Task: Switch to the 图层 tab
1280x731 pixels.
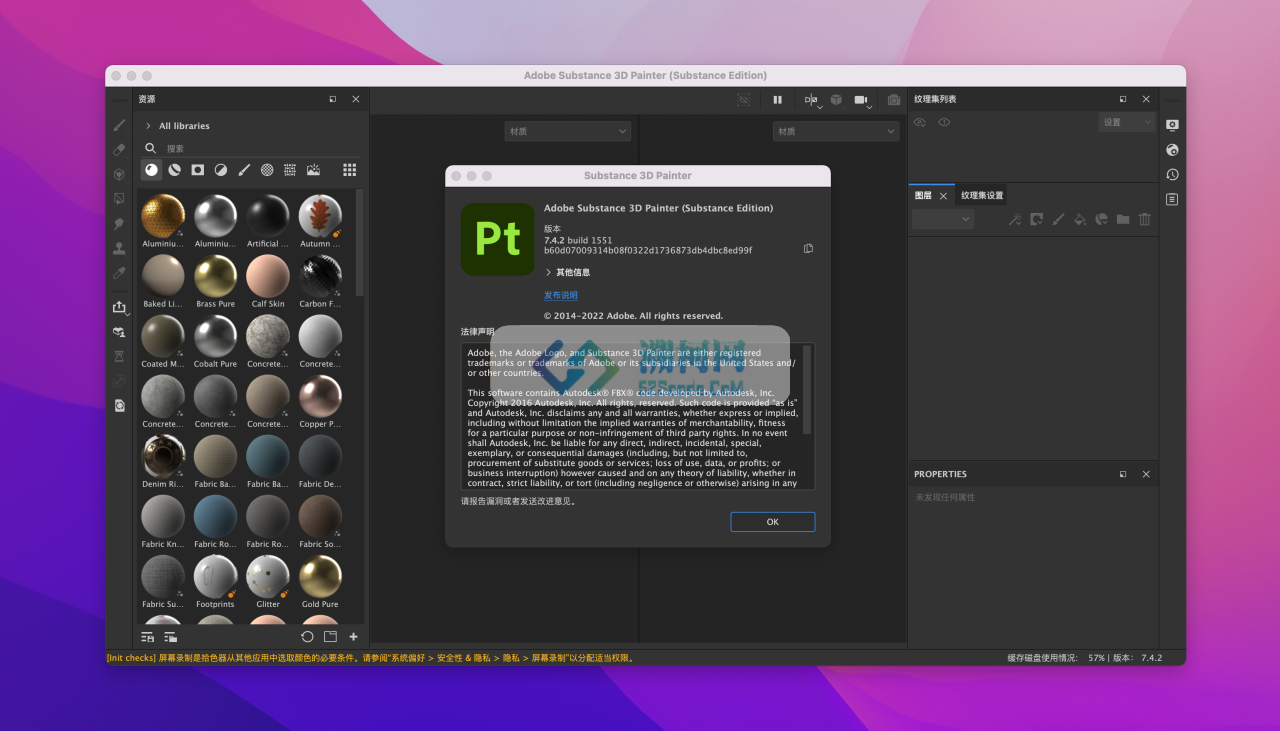Action: pyautogui.click(x=923, y=195)
